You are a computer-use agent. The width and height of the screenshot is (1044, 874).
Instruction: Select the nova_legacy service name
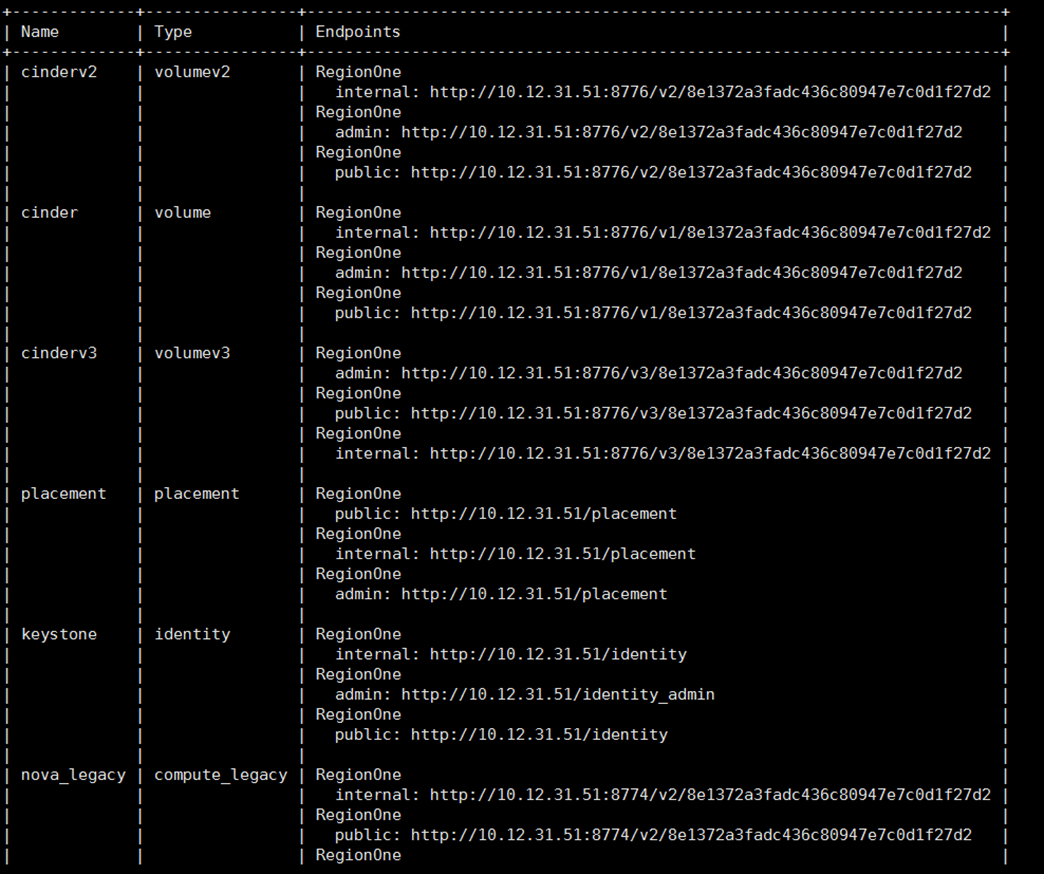pos(73,775)
